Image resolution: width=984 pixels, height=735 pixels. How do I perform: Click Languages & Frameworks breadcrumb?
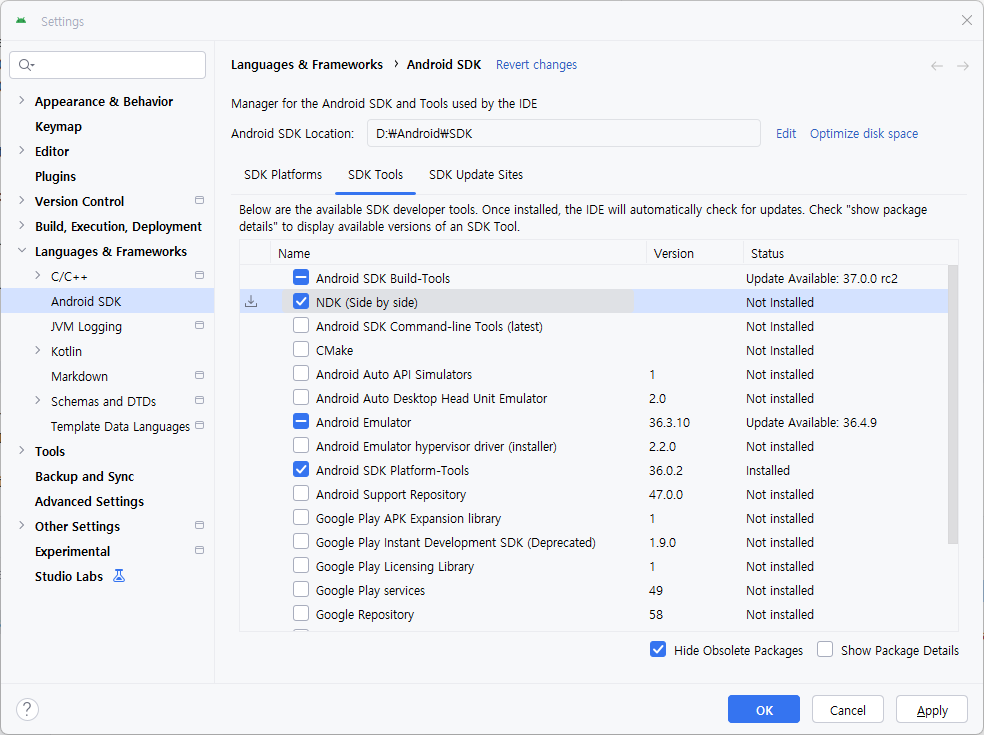pyautogui.click(x=307, y=65)
